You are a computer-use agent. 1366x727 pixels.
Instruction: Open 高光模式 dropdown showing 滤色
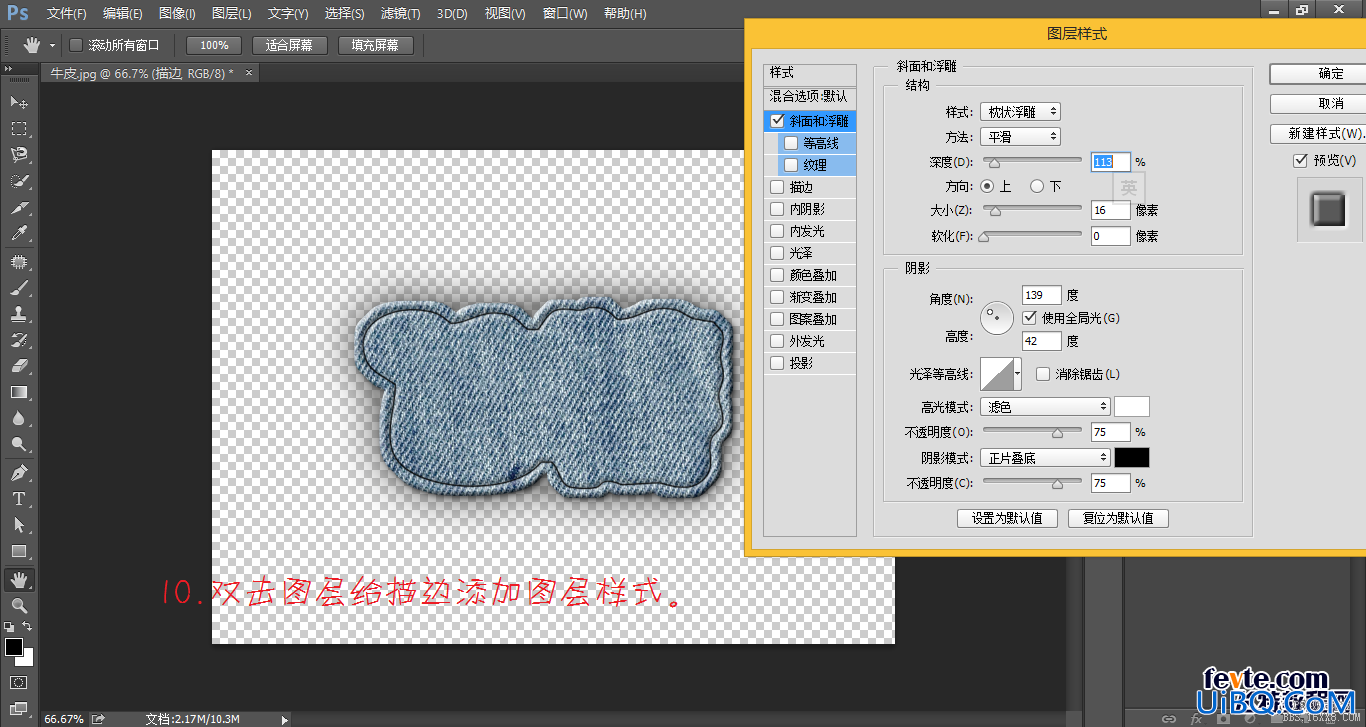tap(1045, 407)
